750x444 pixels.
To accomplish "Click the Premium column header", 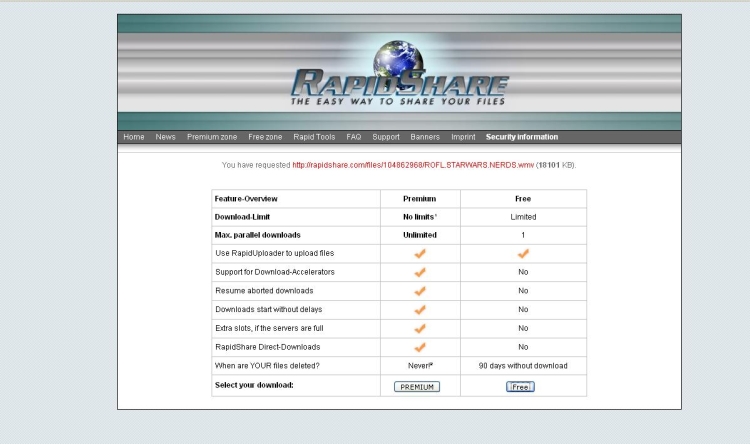I will click(x=419, y=199).
